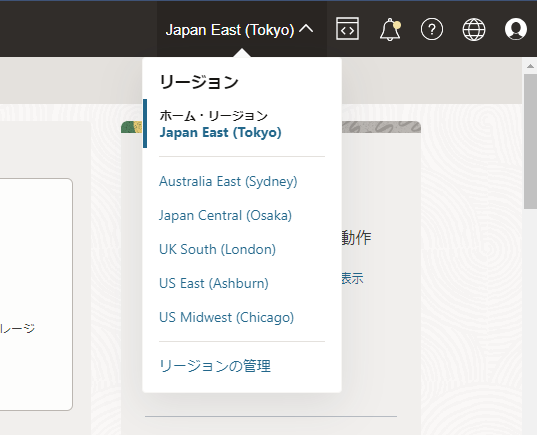Switch to UK South (London) region
The width and height of the screenshot is (537, 435).
(x=217, y=249)
